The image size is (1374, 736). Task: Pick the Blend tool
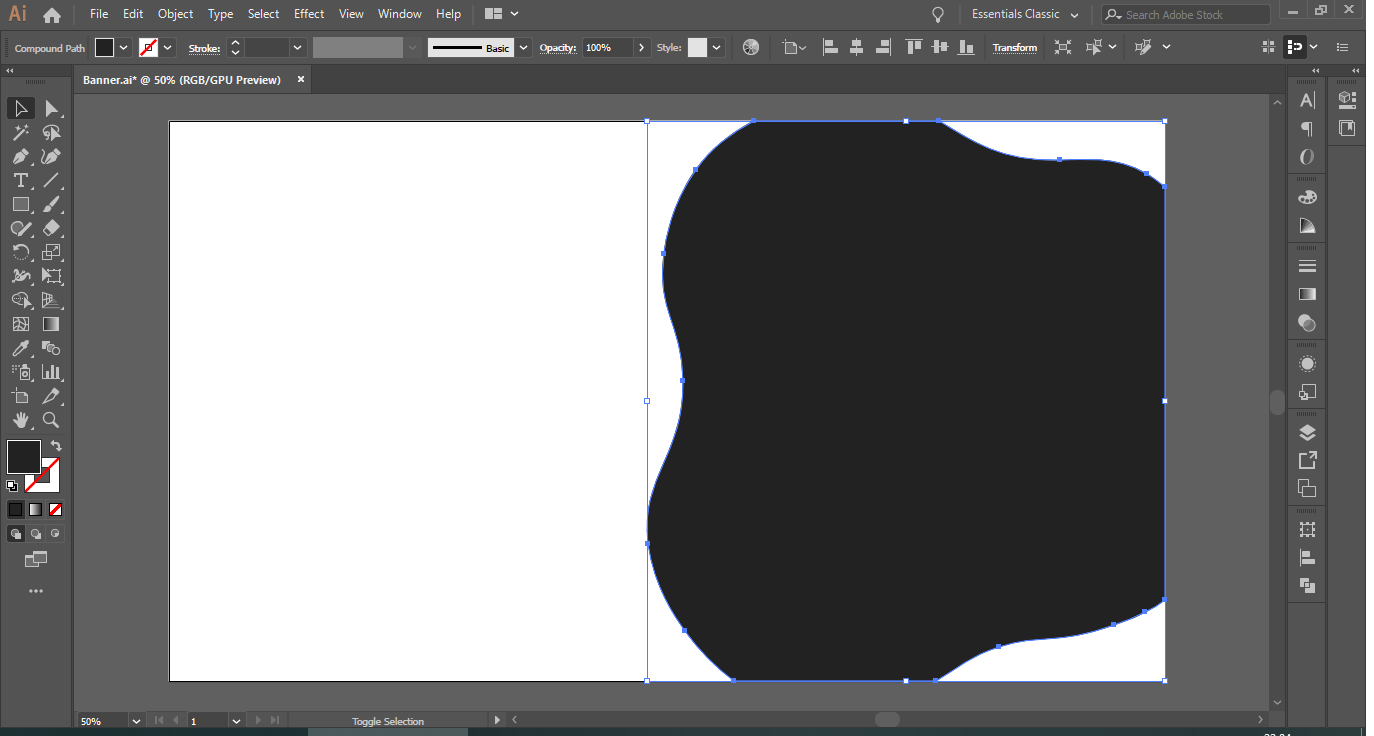click(x=52, y=348)
